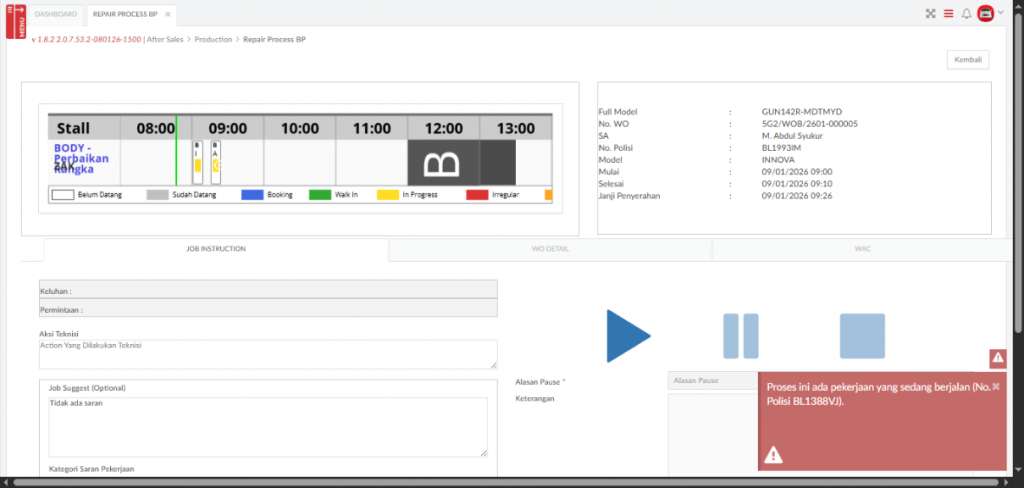Click the Production breadcrumb link
Image resolution: width=1024 pixels, height=488 pixels.
click(213, 38)
